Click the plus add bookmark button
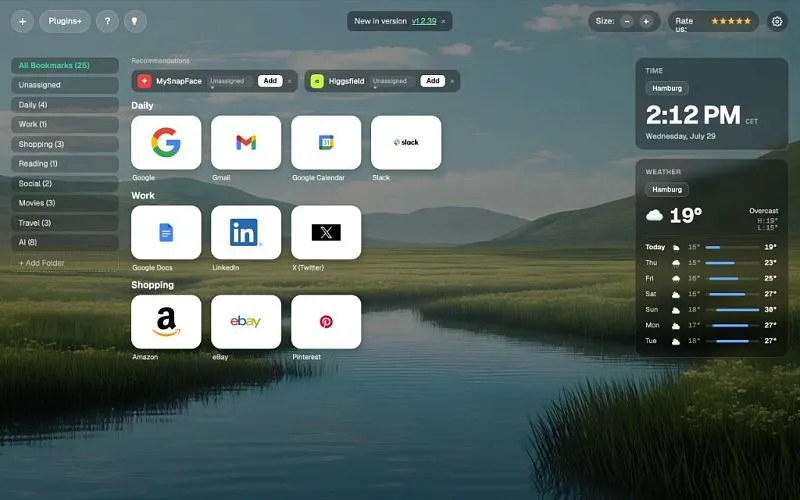This screenshot has width=800, height=500. tap(22, 21)
